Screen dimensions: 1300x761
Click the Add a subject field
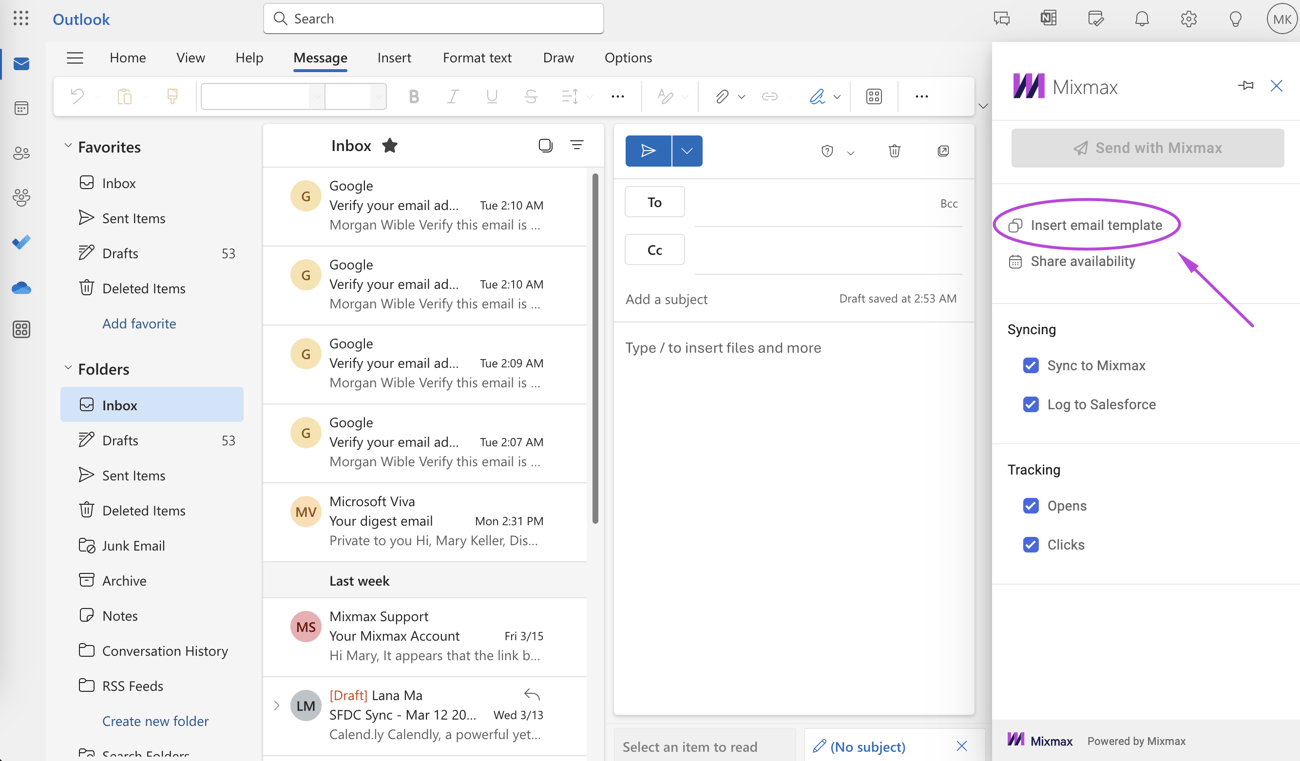tap(700, 298)
